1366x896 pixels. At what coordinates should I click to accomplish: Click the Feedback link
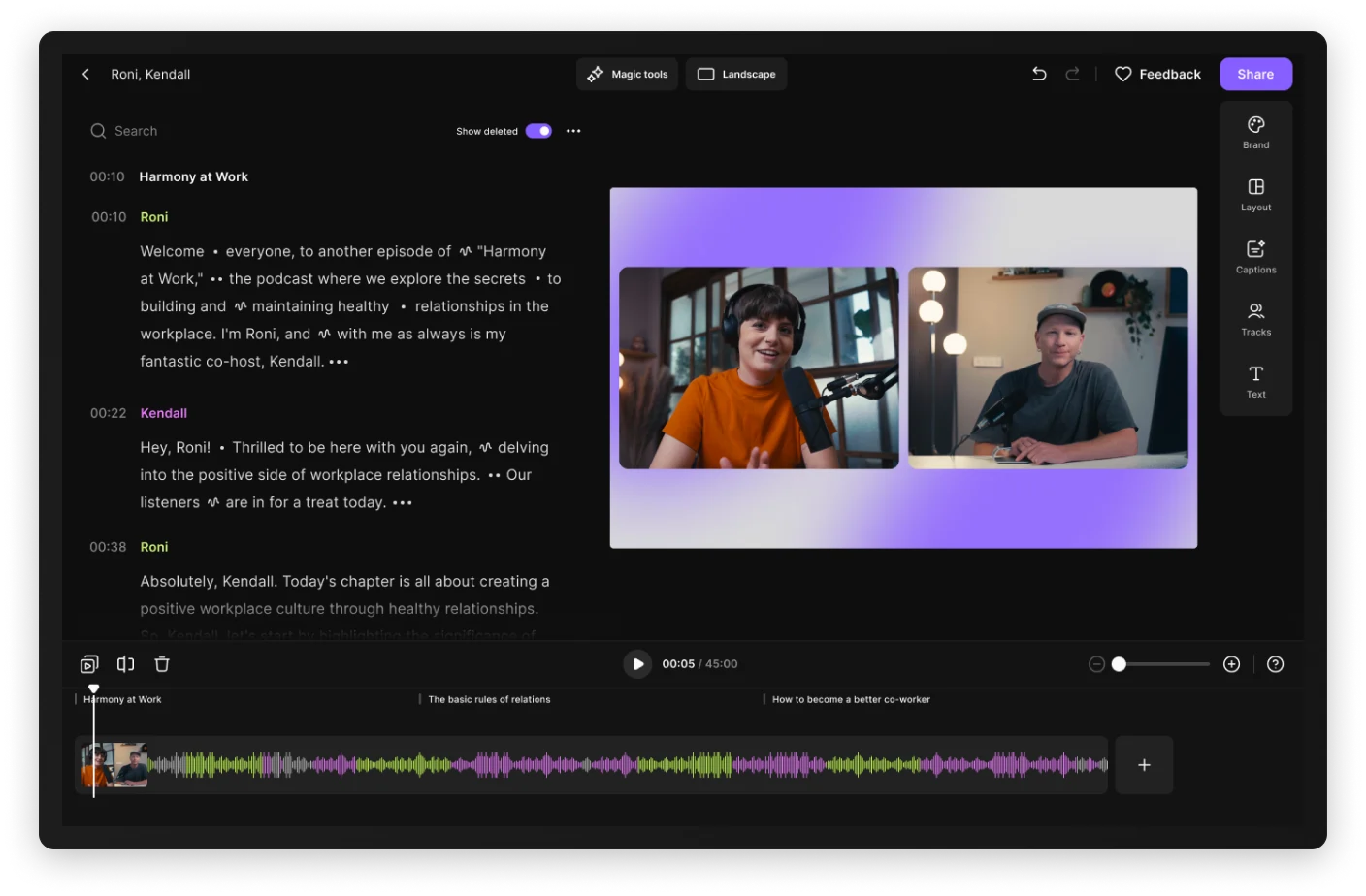tap(1157, 74)
